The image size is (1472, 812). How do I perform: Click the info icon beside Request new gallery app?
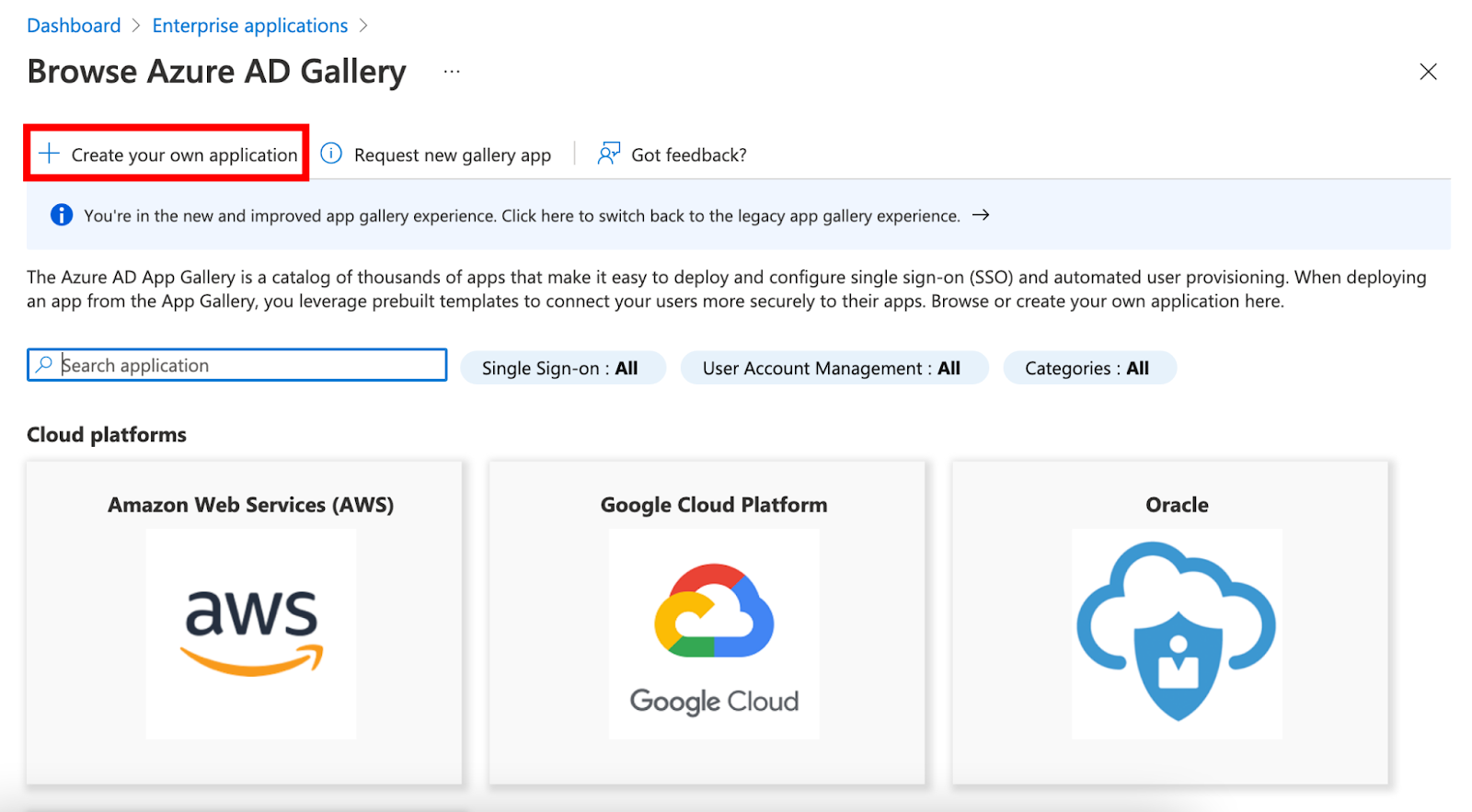coord(331,154)
